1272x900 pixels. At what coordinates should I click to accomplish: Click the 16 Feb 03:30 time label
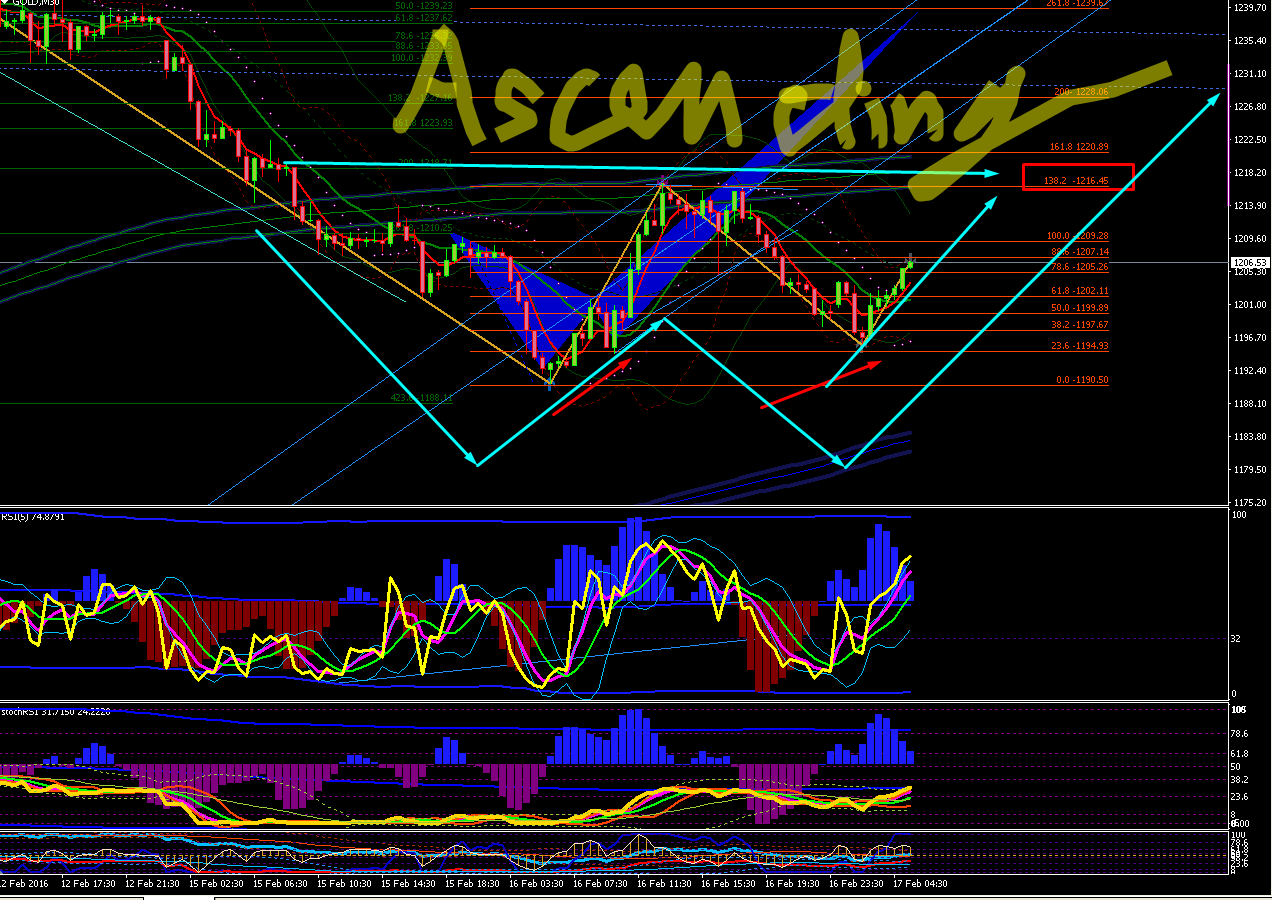[536, 884]
